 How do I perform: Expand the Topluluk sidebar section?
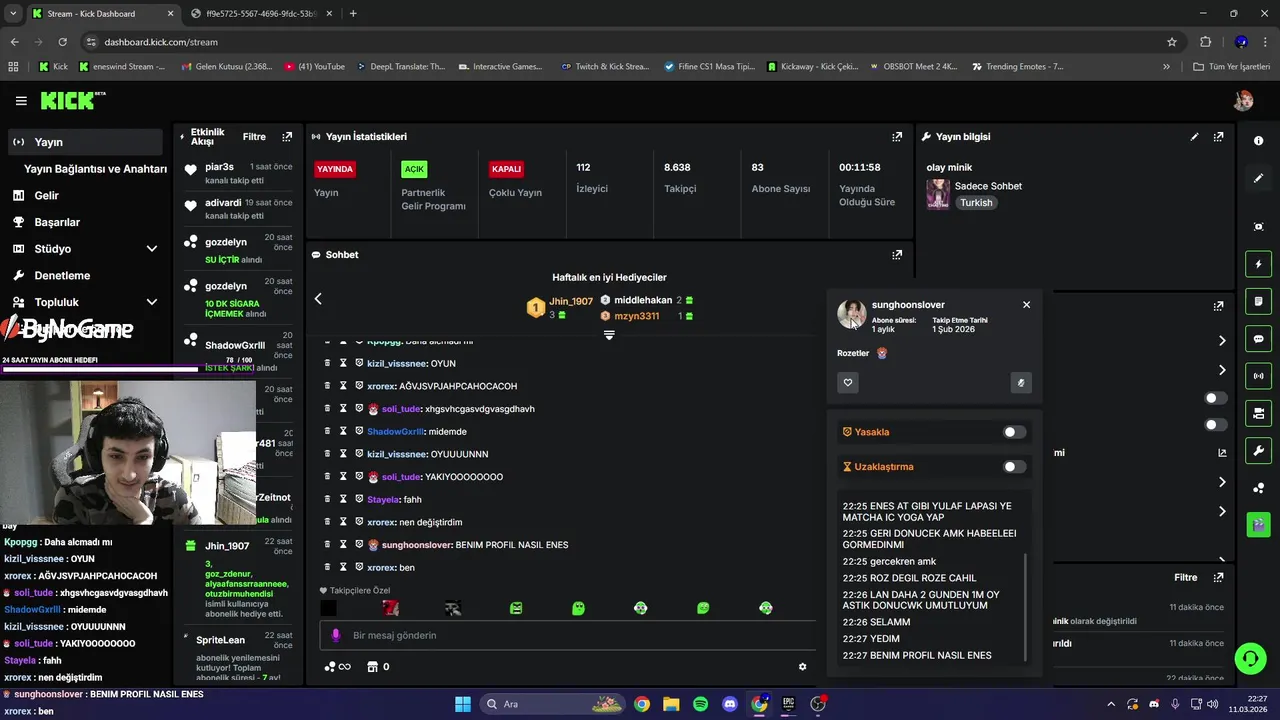click(151, 302)
